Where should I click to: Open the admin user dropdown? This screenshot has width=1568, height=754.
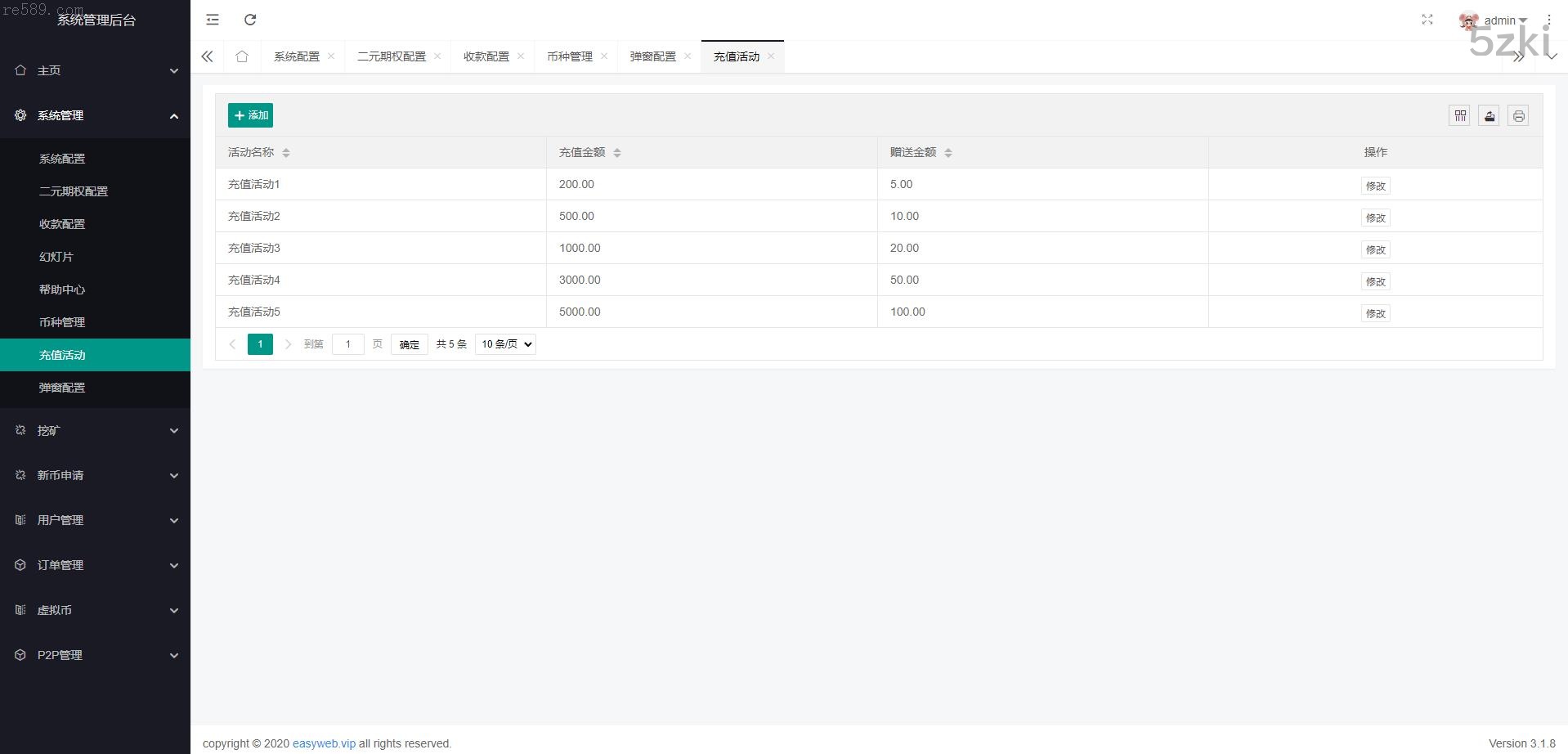(x=1504, y=20)
